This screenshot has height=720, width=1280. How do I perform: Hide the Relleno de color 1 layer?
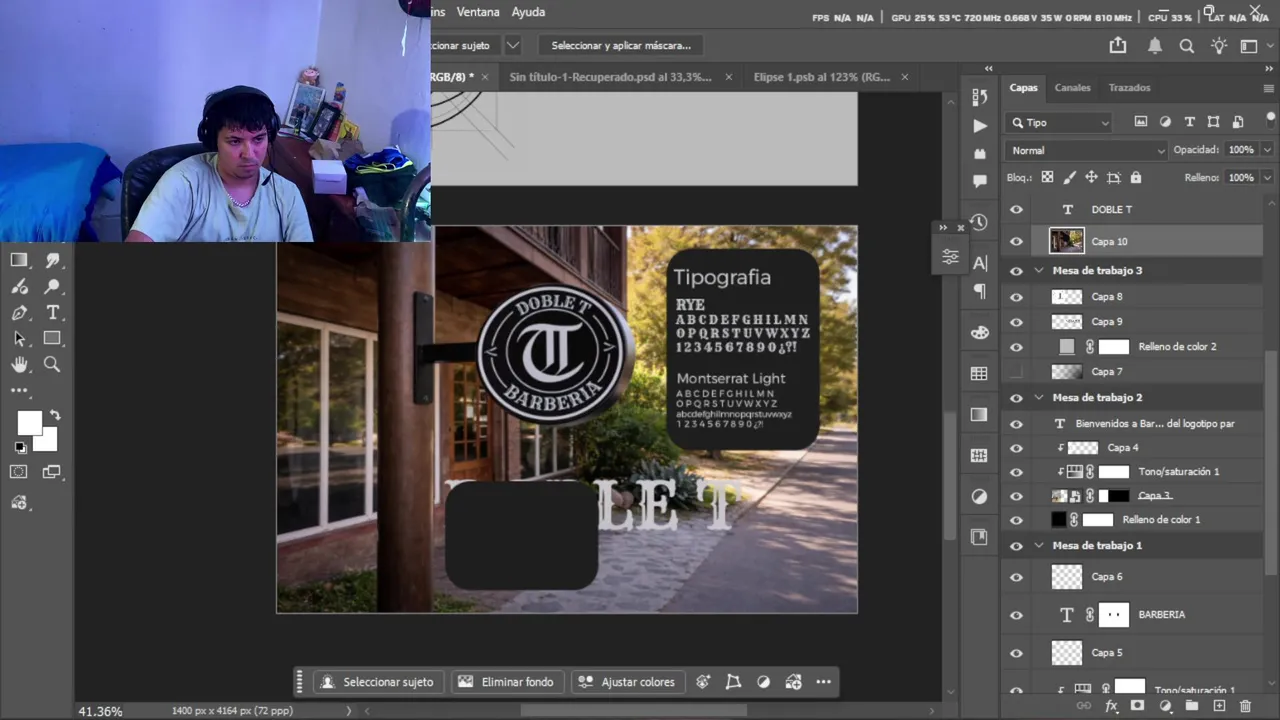pyautogui.click(x=1016, y=520)
